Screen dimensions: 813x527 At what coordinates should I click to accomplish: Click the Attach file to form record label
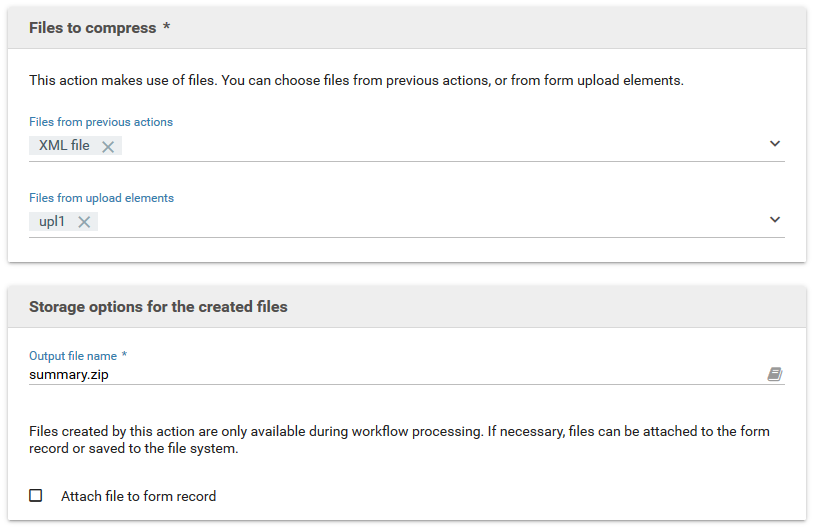click(138, 496)
